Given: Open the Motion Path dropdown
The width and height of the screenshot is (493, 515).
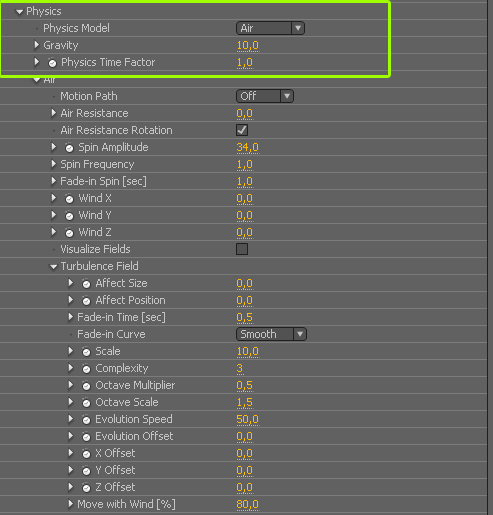Looking at the screenshot, I should point(265,96).
